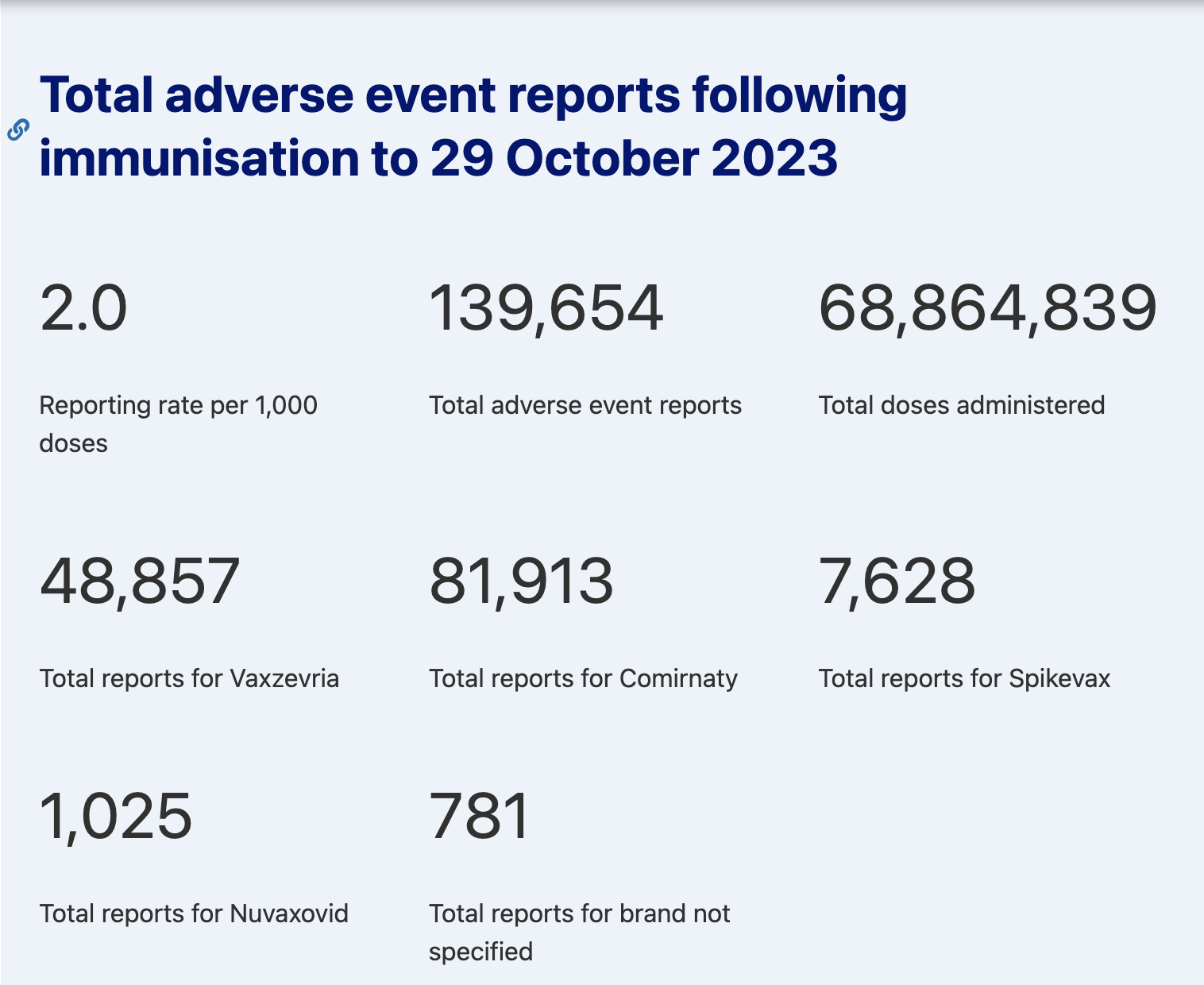This screenshot has height=985, width=1204.
Task: Select the 'Total reports for Vaxzevria' label
Action: [189, 678]
